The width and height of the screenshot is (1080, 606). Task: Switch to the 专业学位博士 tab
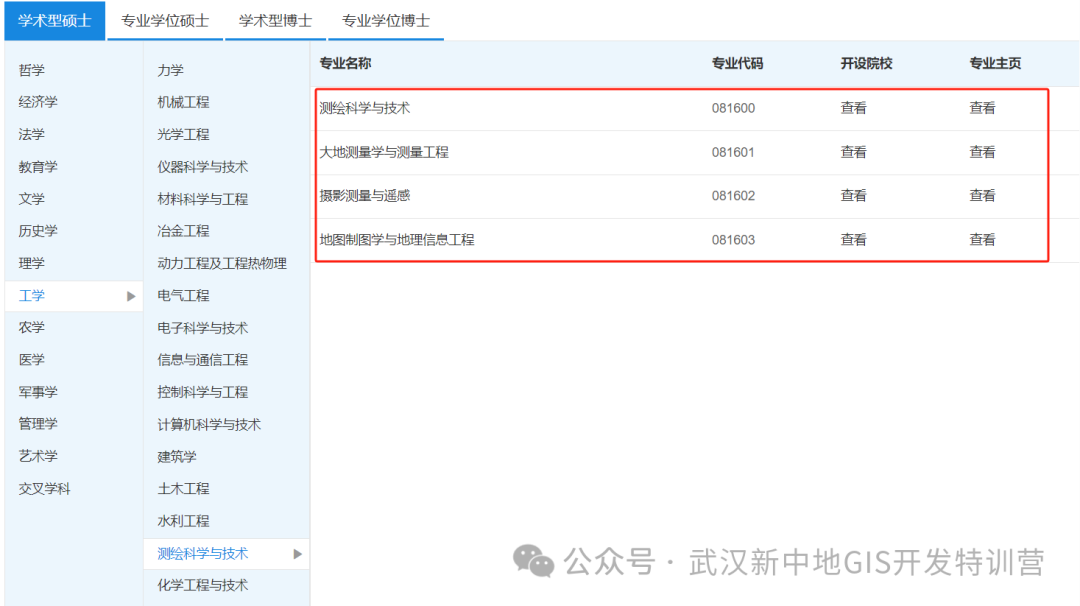[386, 21]
